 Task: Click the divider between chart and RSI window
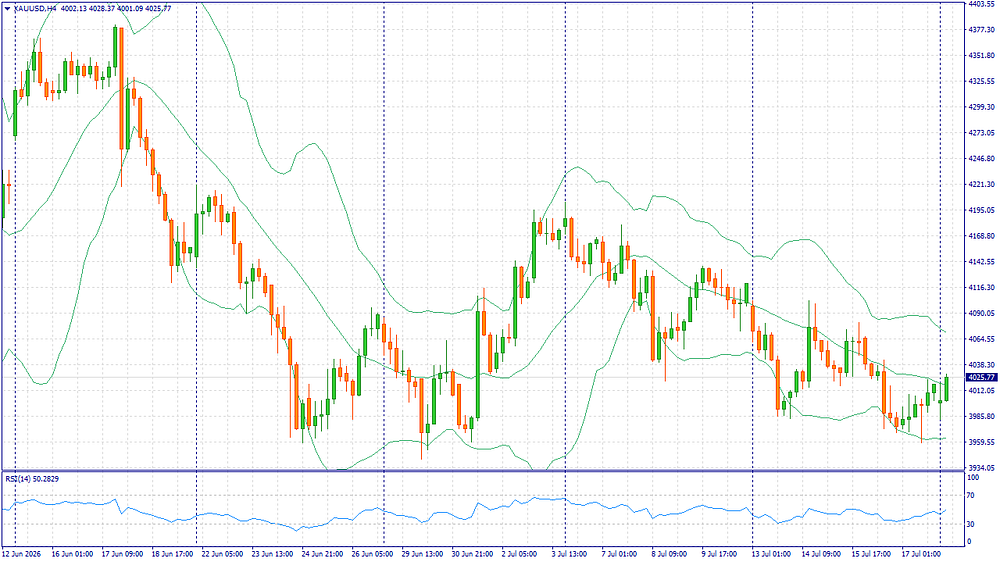(x=482, y=471)
